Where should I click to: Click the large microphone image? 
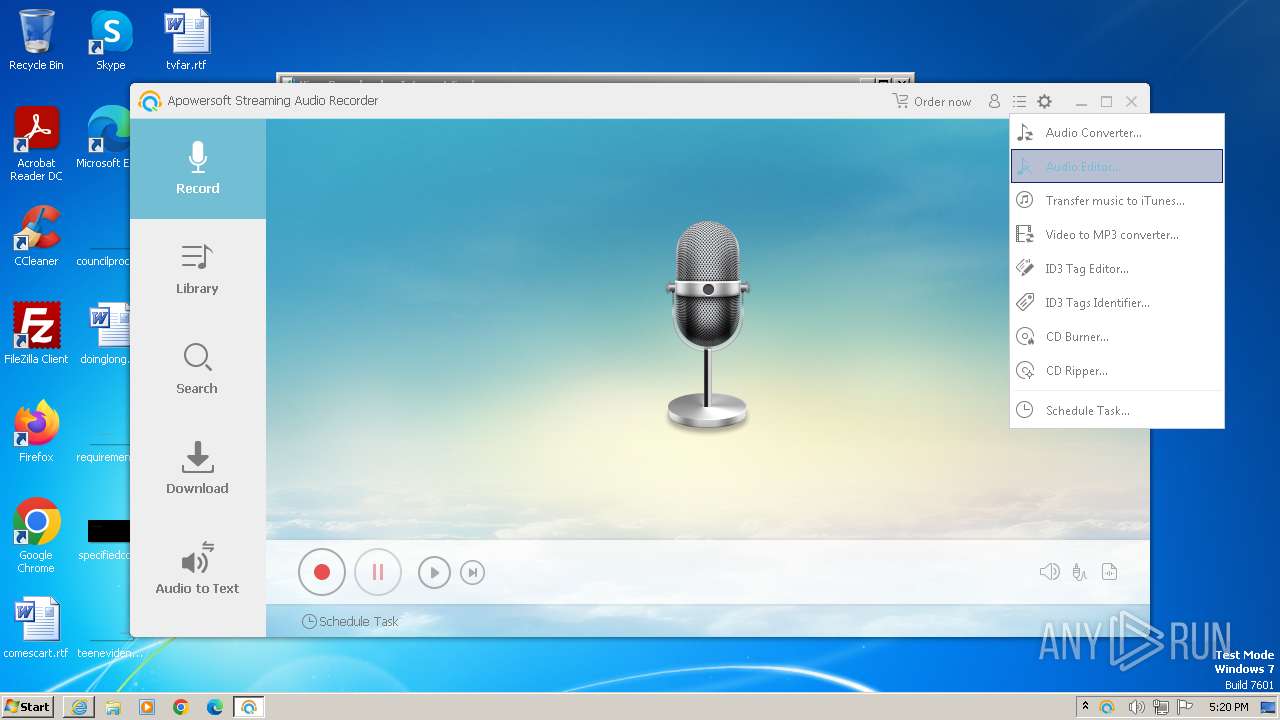tap(708, 325)
